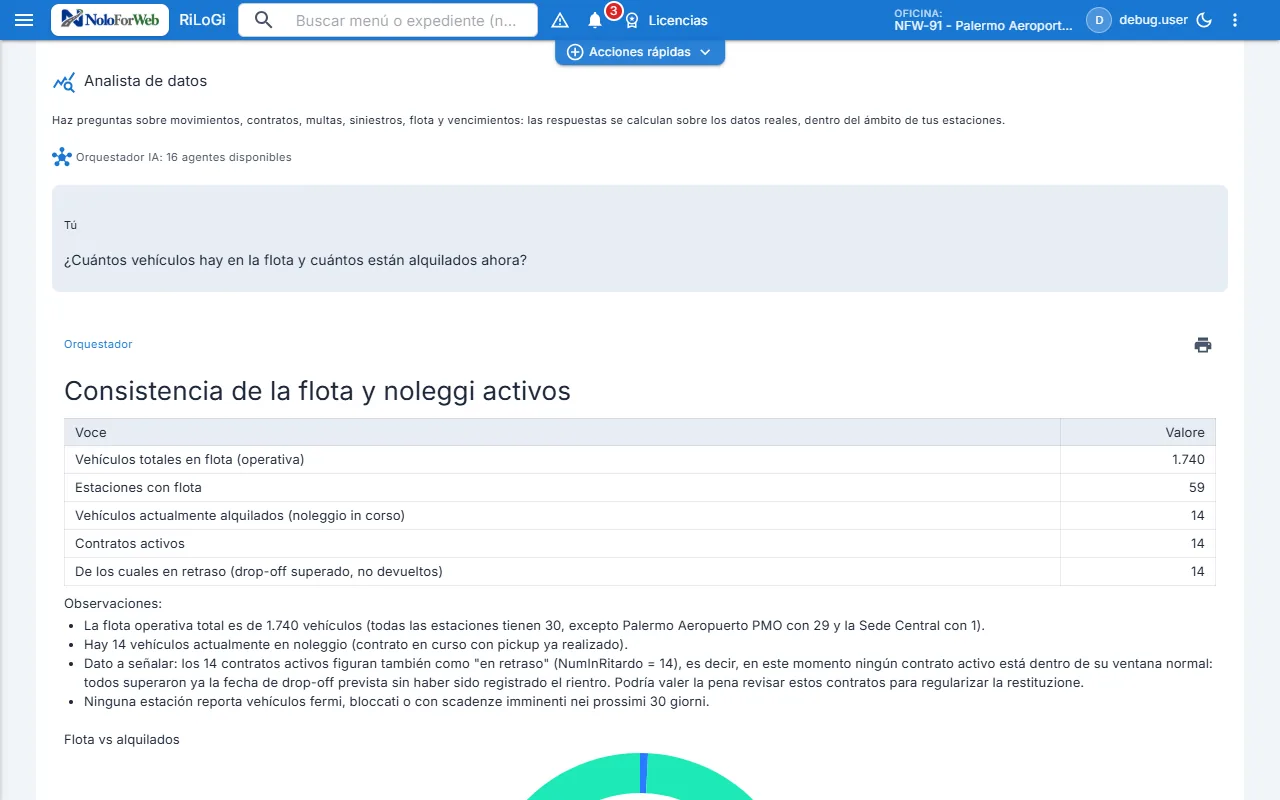Print the Orquestador response
Image resolution: width=1280 pixels, height=800 pixels.
1203,345
